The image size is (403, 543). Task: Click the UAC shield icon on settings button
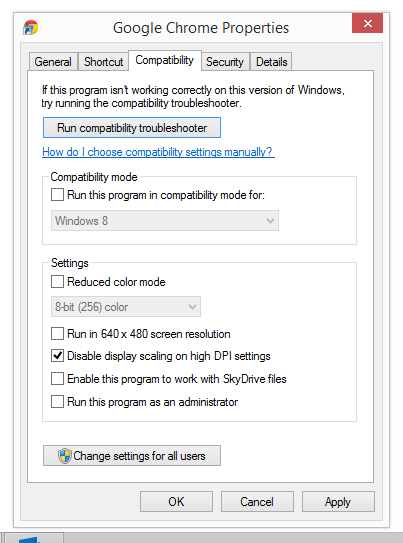pyautogui.click(x=65, y=456)
